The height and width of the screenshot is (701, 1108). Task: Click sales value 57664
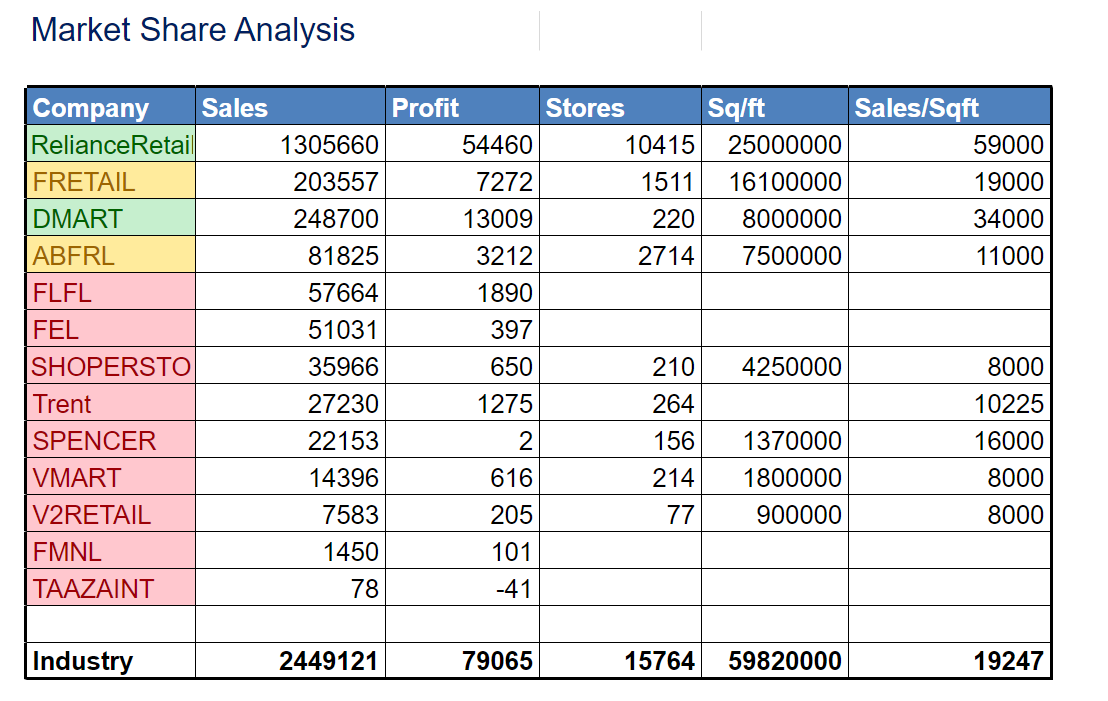[343, 293]
